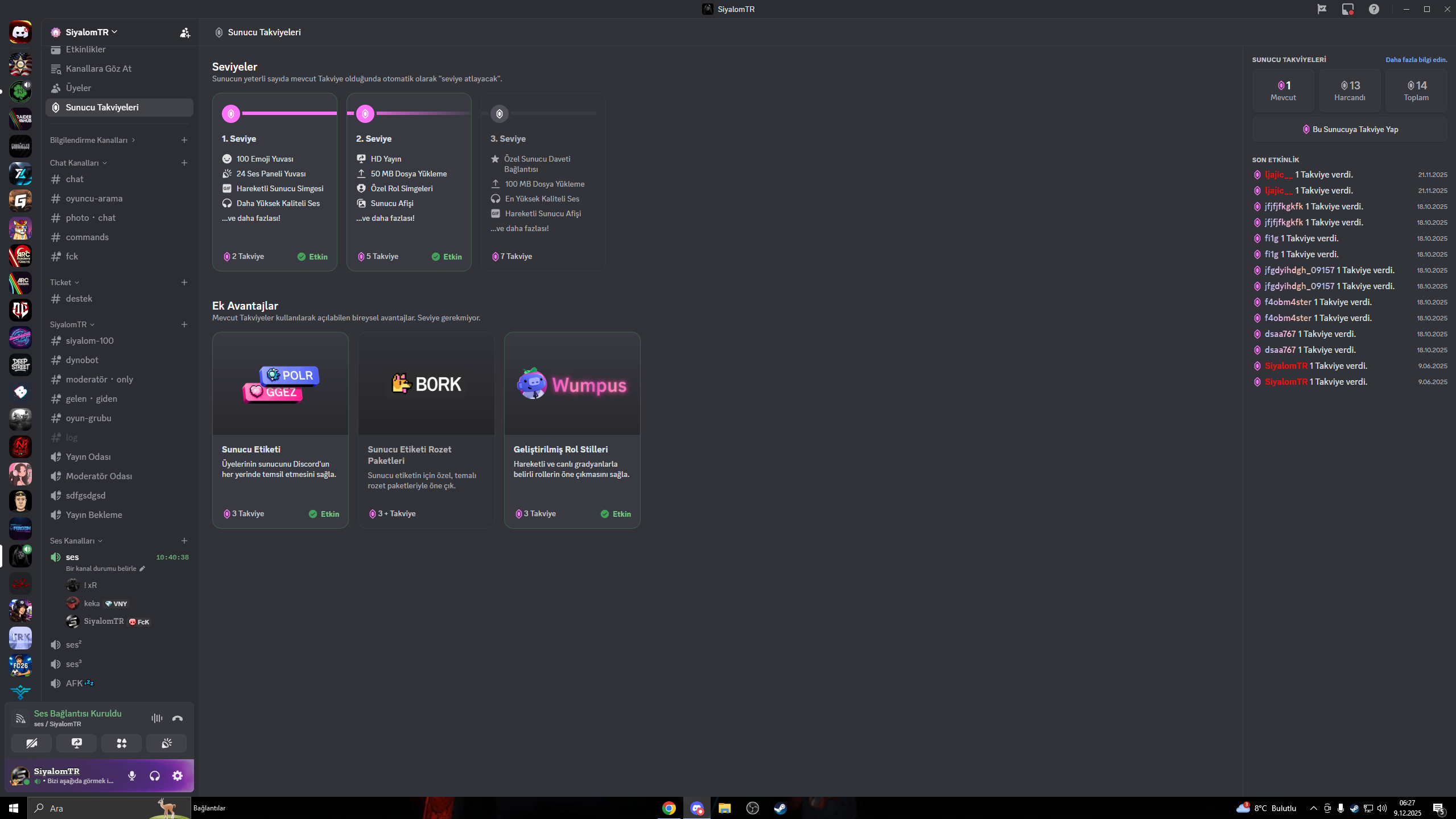This screenshot has height=819, width=1456.
Task: Open the commands text channel
Action: click(119, 237)
